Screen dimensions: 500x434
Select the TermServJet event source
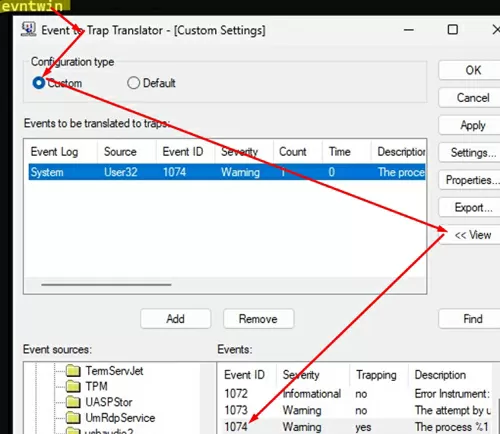[x=114, y=371]
